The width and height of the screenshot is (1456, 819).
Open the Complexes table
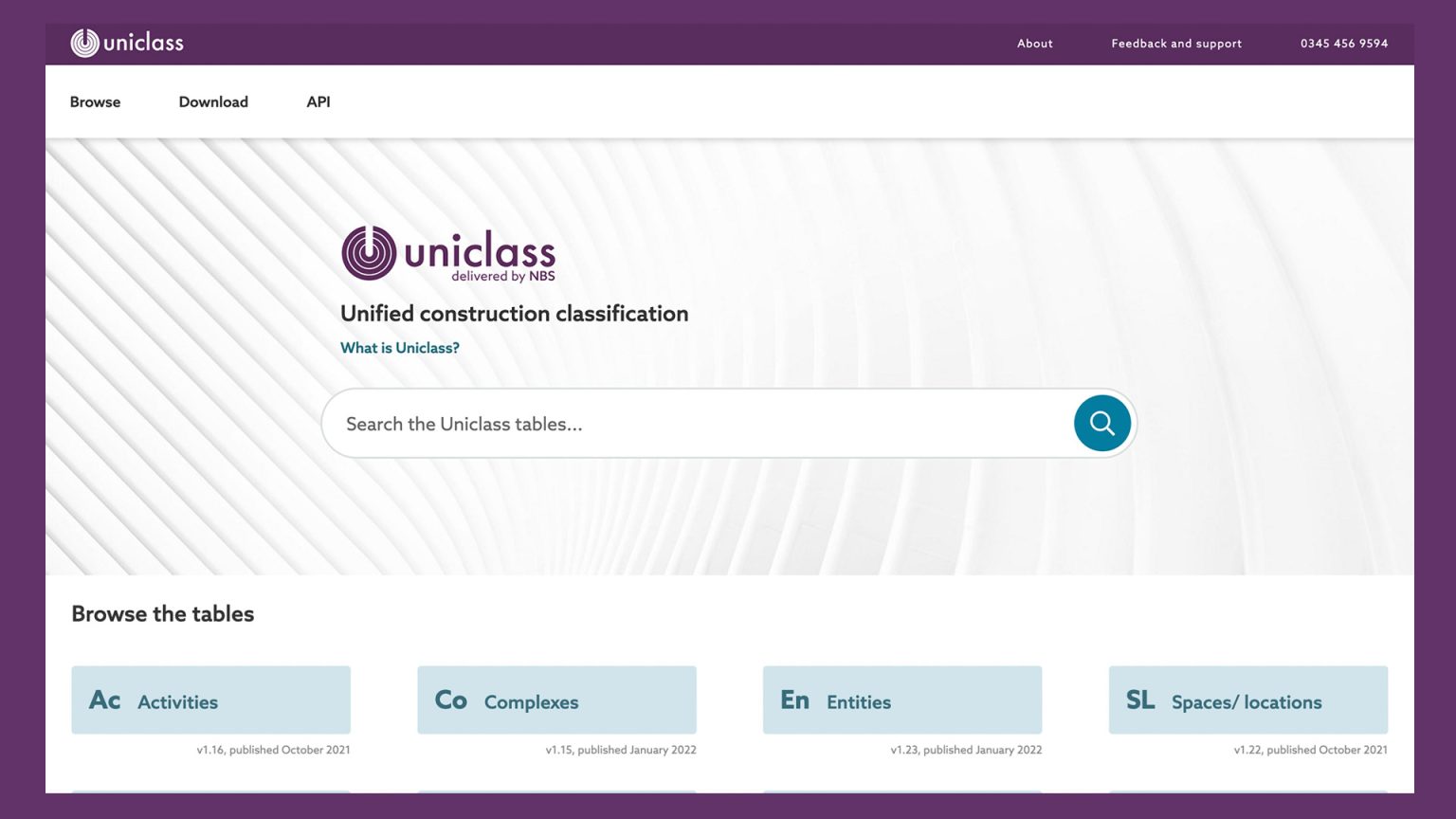click(x=556, y=700)
